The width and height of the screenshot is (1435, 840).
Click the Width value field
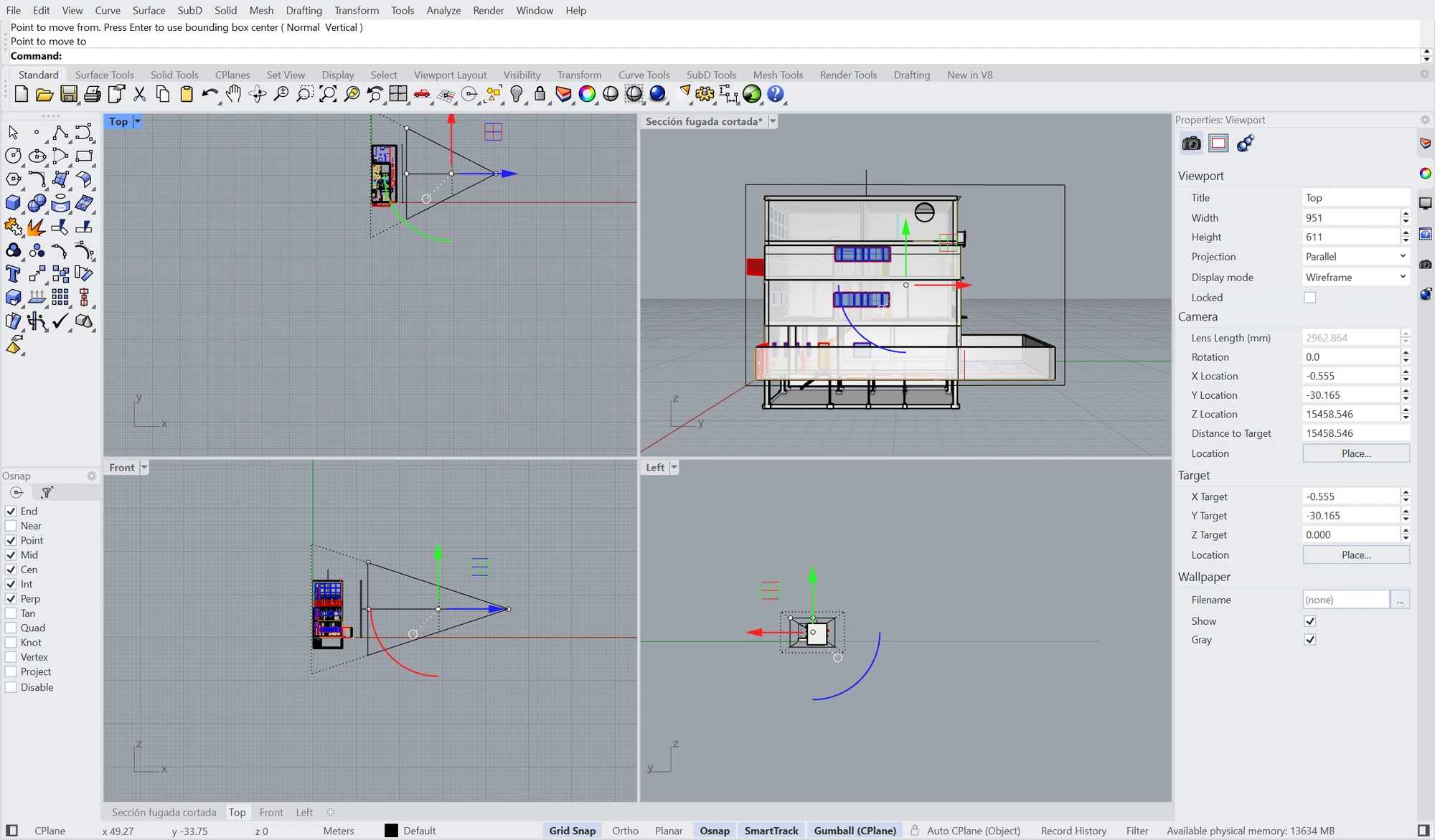point(1350,217)
